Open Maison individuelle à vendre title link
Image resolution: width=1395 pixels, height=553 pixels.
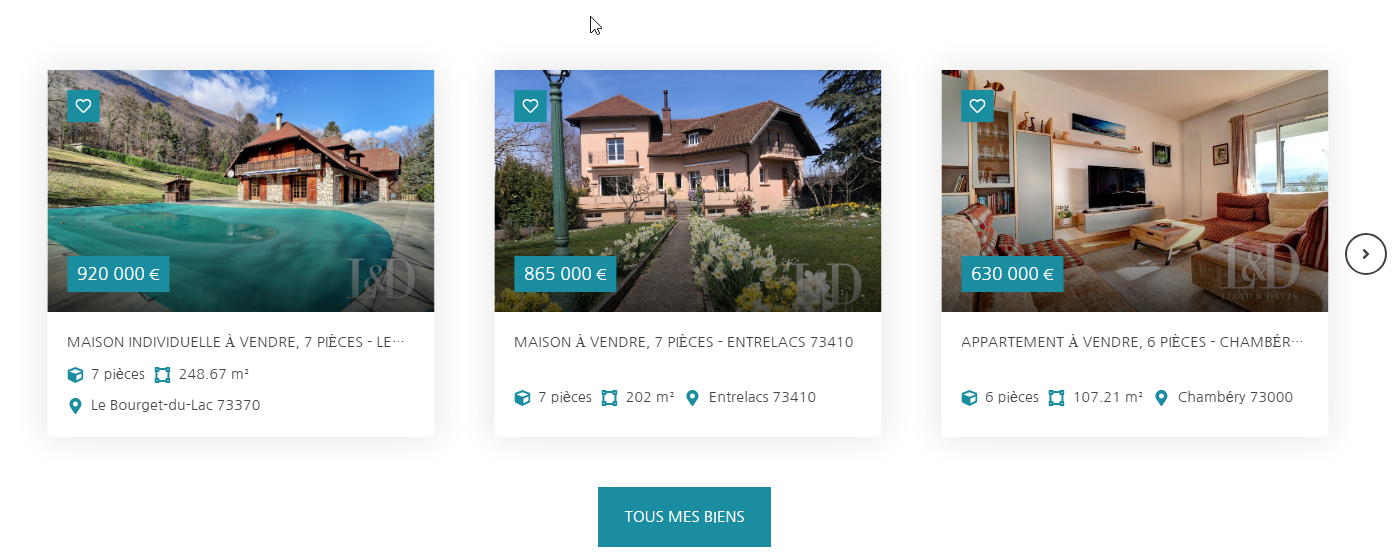coord(236,342)
